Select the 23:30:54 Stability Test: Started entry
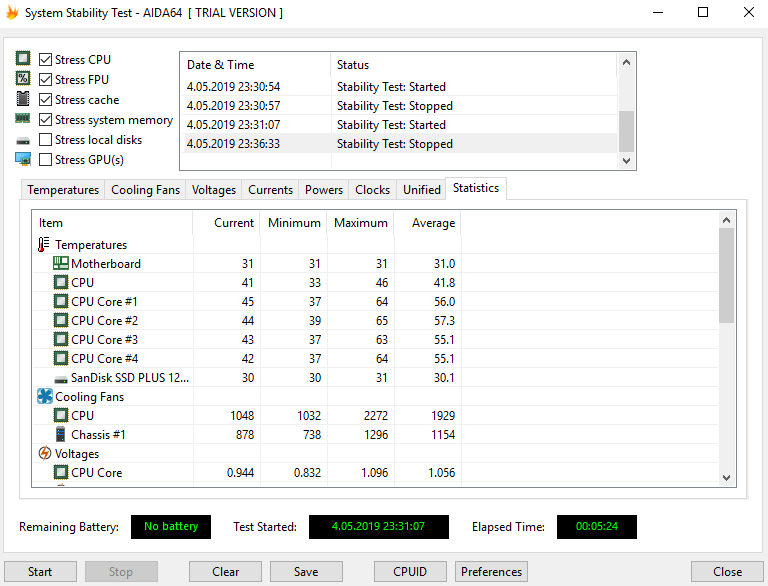This screenshot has width=768, height=586. click(399, 87)
